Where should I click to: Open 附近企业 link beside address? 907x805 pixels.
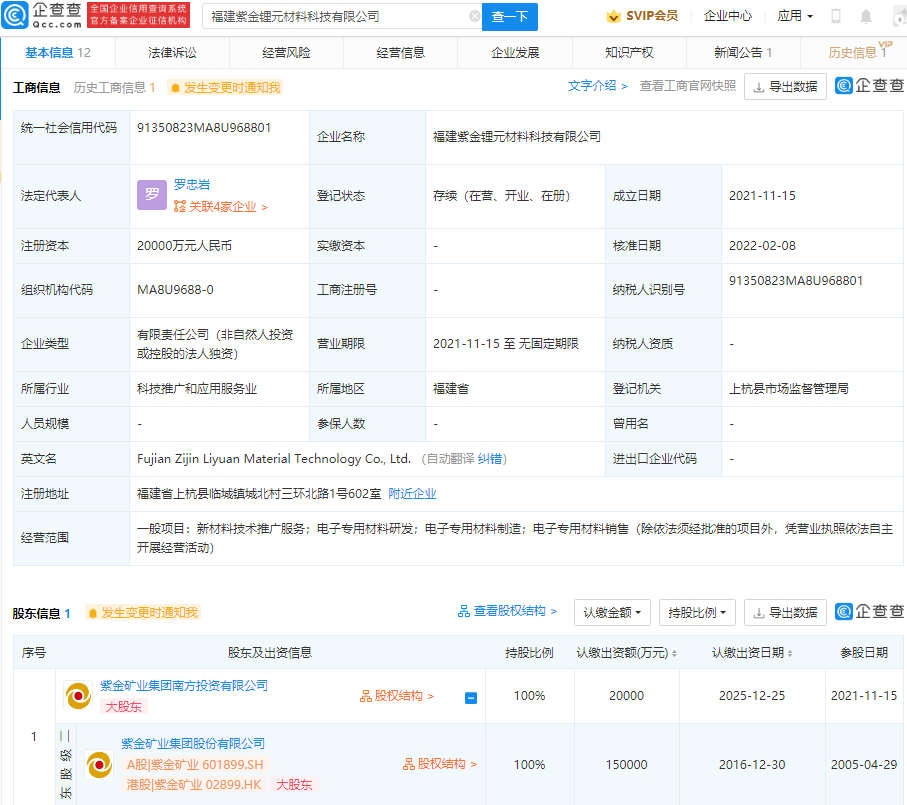pyautogui.click(x=412, y=493)
